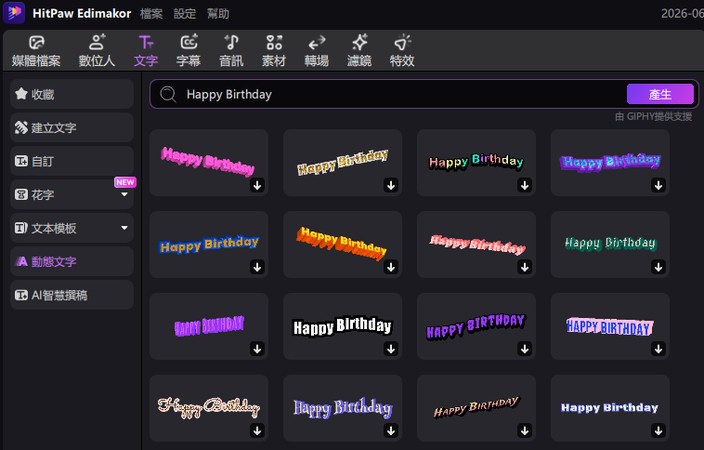Download yellow-blue gradient Happy Birthday text
Image resolution: width=704 pixels, height=450 pixels.
(x=257, y=267)
